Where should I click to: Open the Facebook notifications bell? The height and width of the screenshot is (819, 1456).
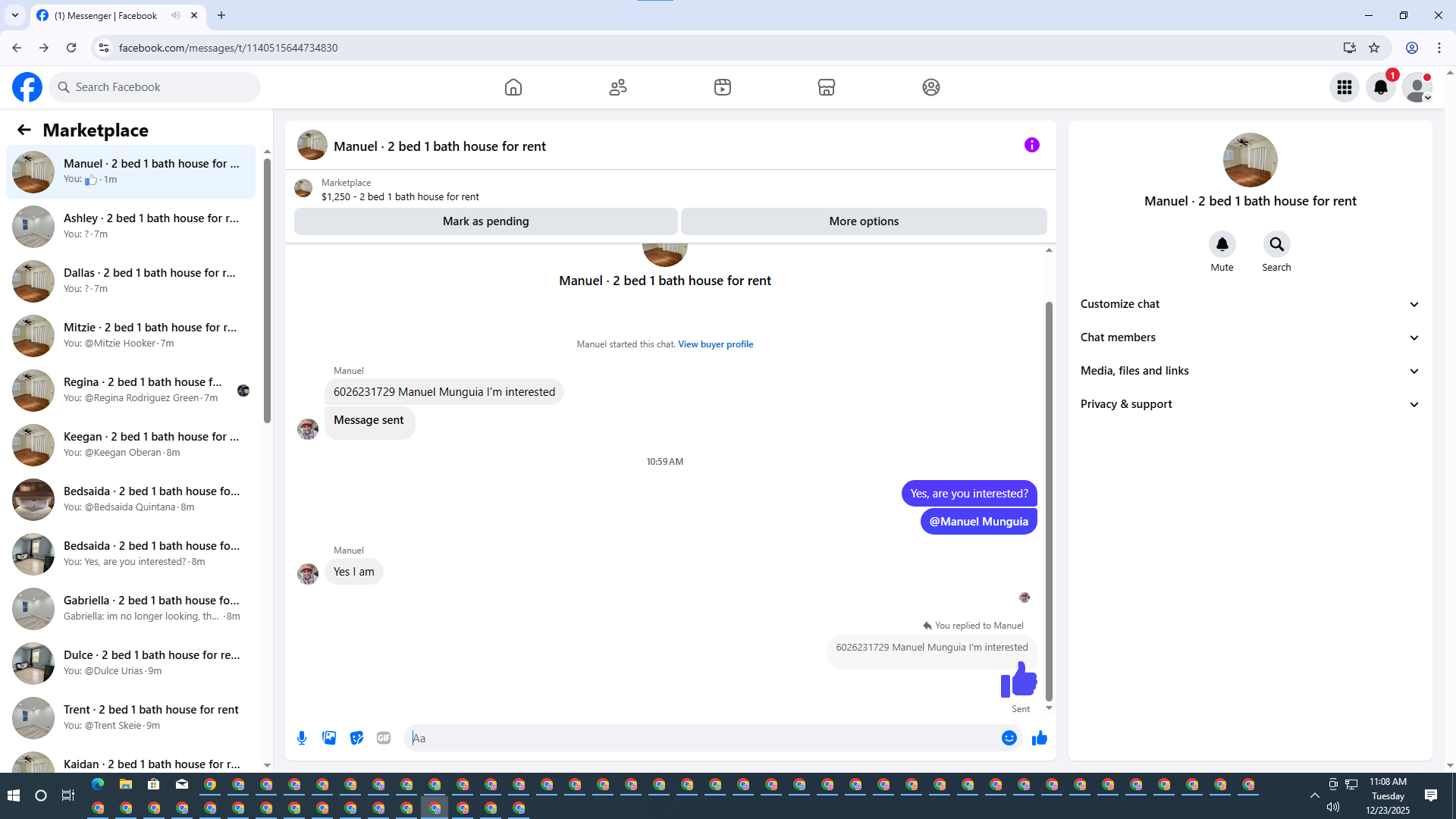[1381, 87]
